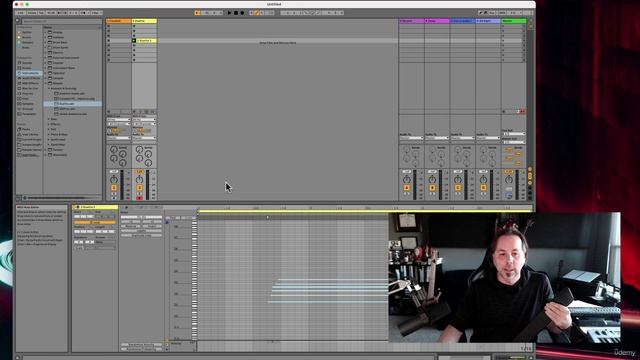640x360 pixels.
Task: Switch to Arrangement view selector icon
Action: coord(531,20)
